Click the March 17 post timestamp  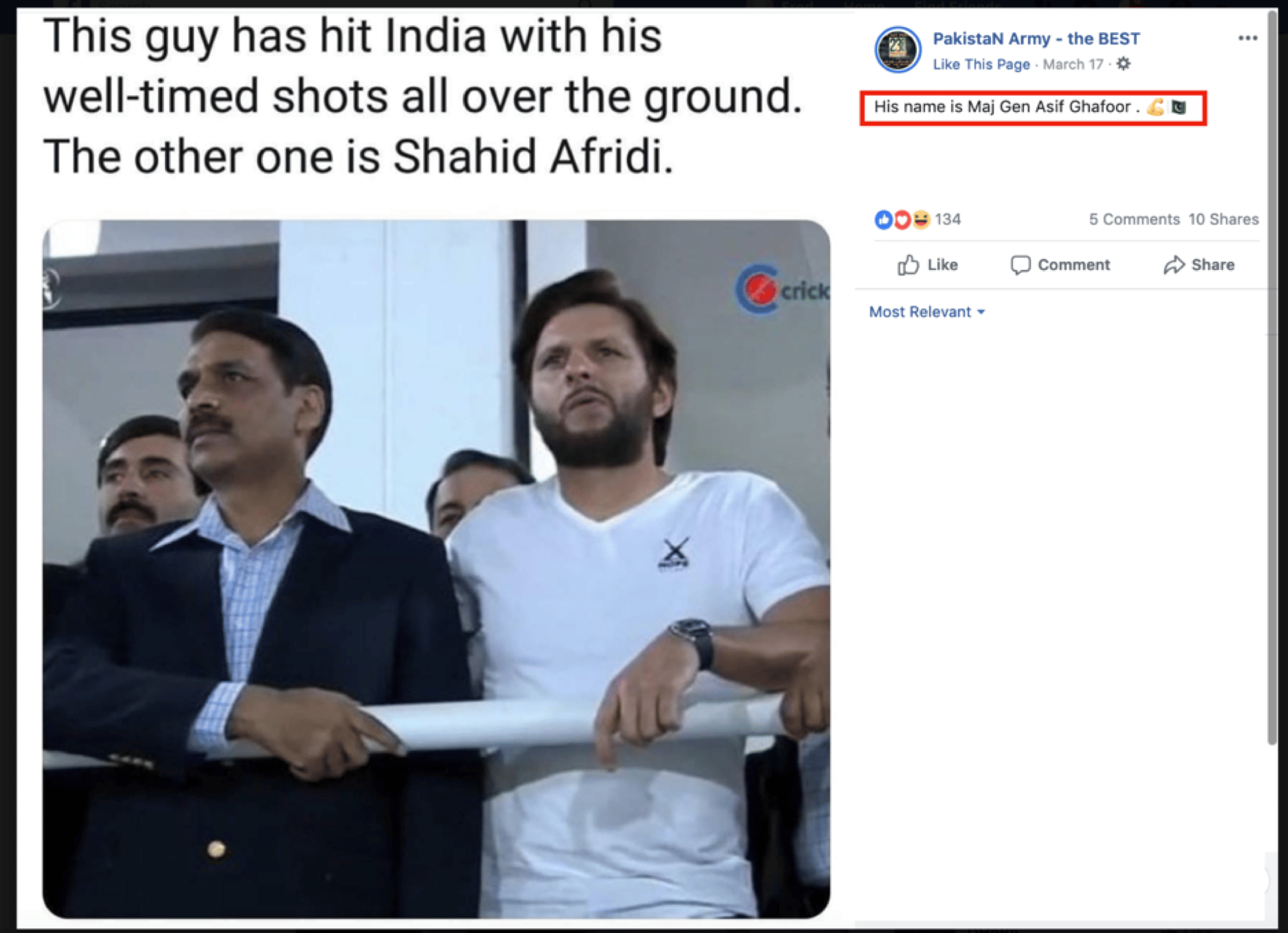coord(1073,64)
